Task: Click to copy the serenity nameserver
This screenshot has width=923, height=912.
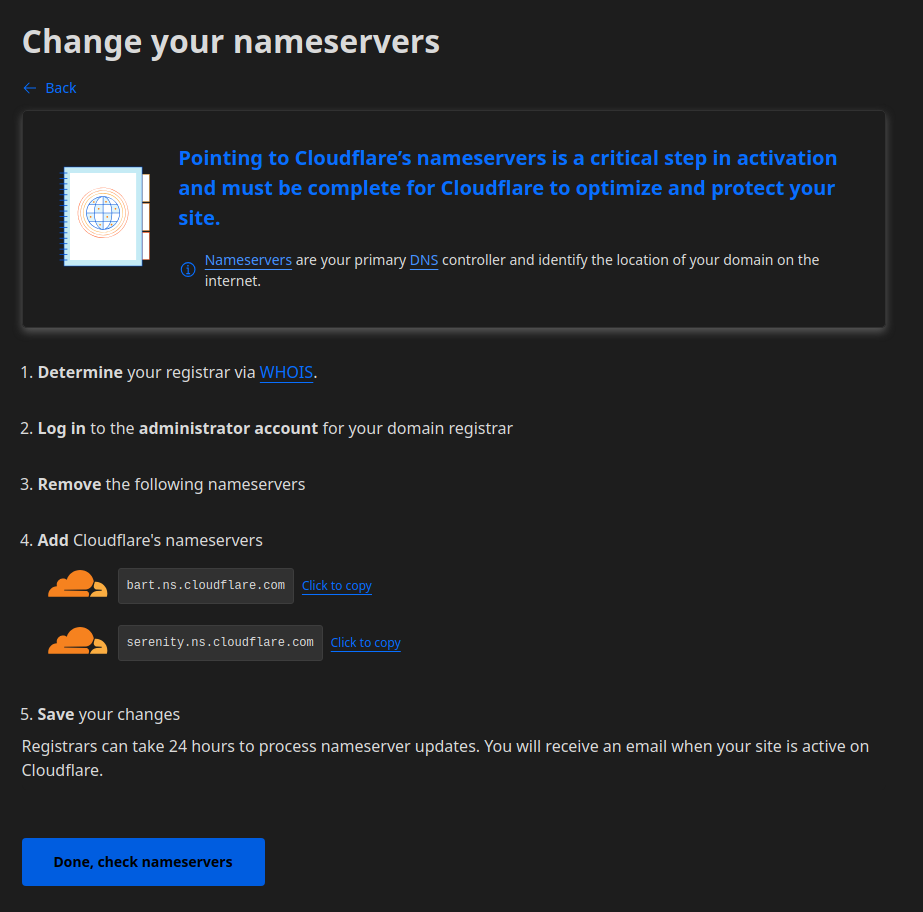Action: coord(366,643)
